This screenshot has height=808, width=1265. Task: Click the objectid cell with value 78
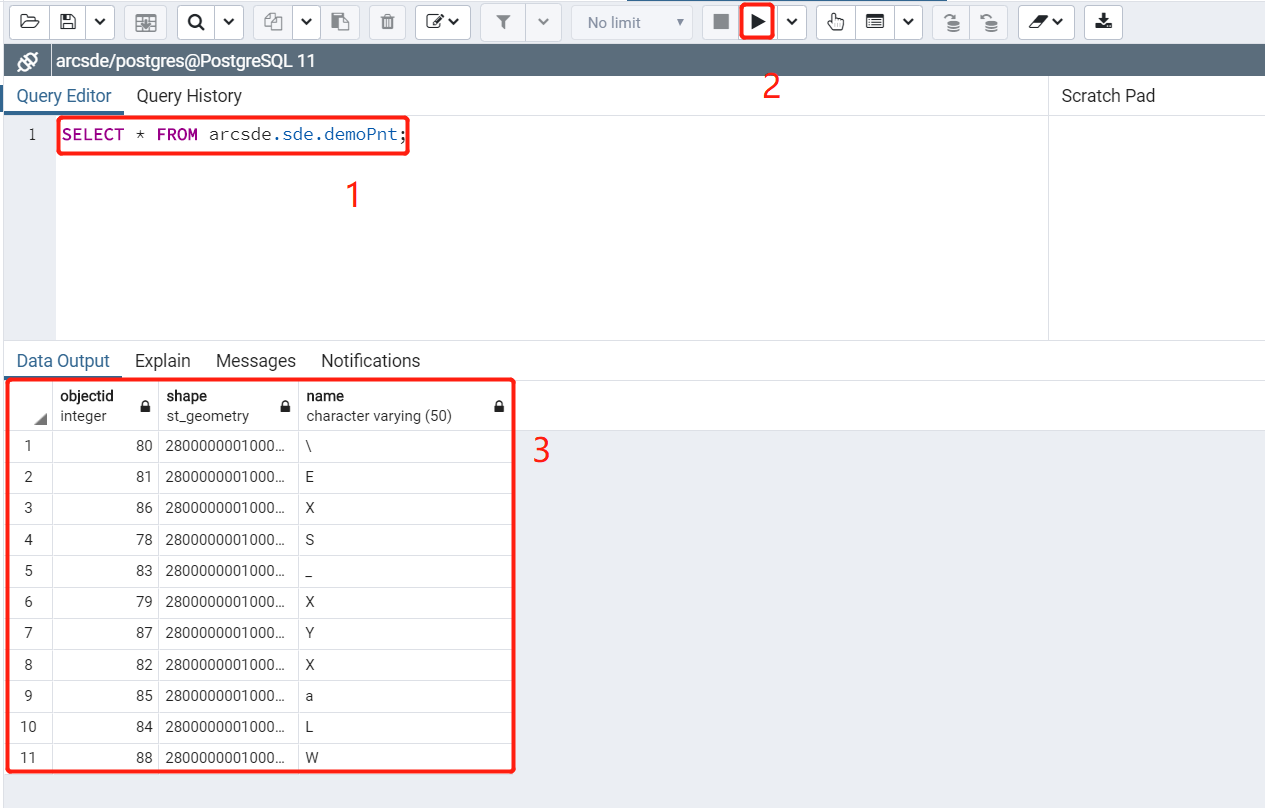(x=105, y=540)
